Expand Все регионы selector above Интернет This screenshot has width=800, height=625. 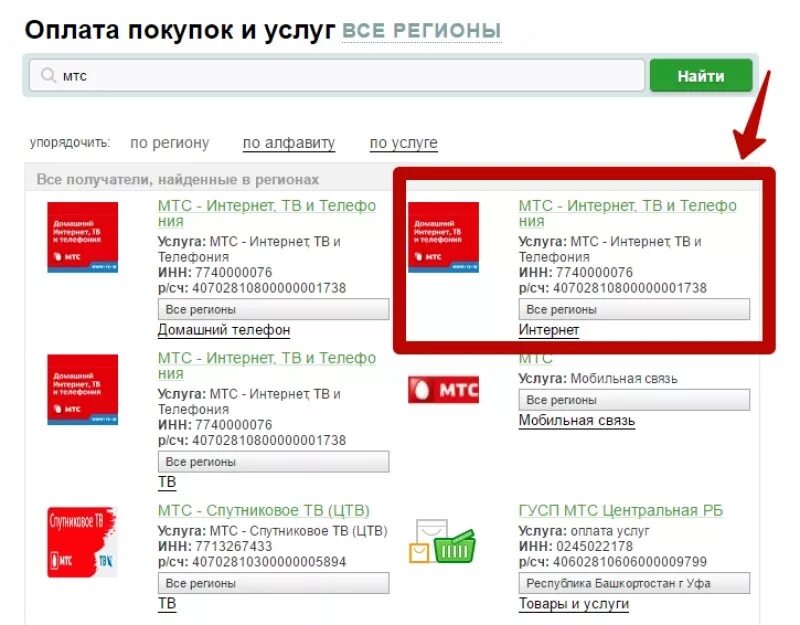pos(634,309)
